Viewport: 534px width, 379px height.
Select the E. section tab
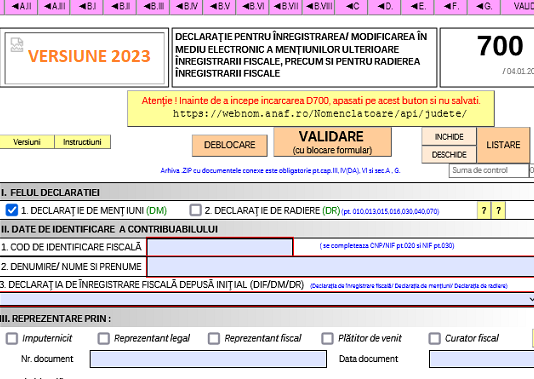point(418,6)
